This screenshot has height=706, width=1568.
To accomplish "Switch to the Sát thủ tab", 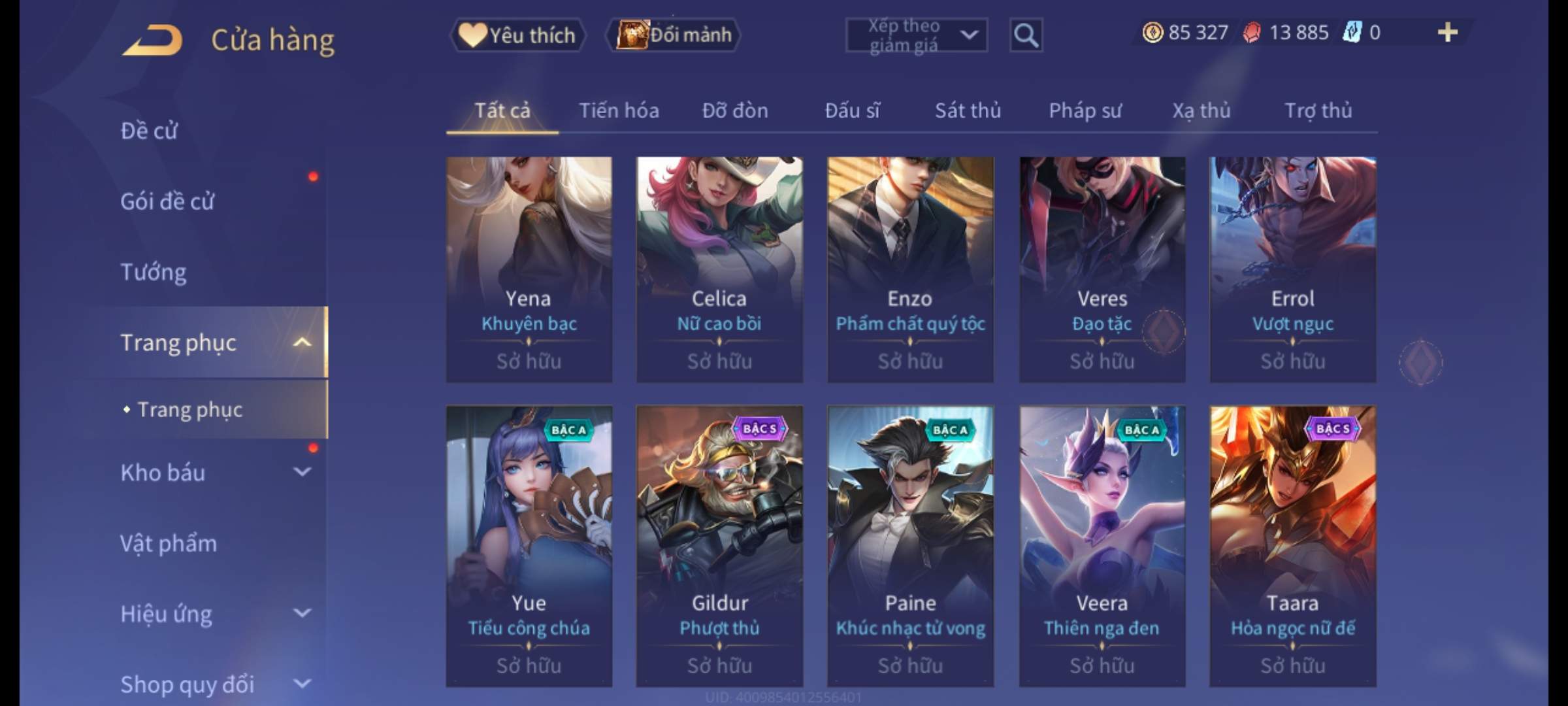I will 968,110.
